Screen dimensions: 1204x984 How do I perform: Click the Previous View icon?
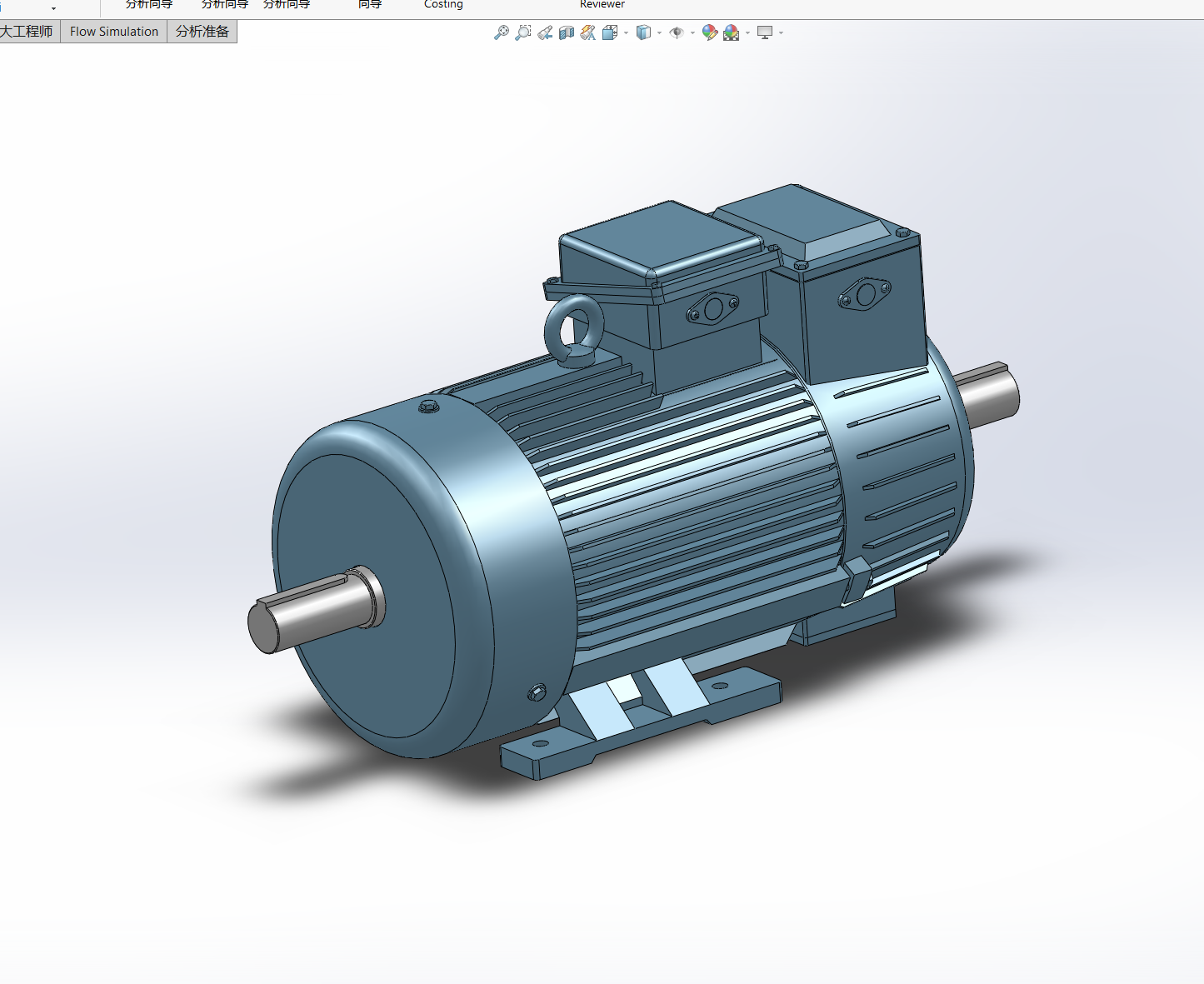coord(545,32)
